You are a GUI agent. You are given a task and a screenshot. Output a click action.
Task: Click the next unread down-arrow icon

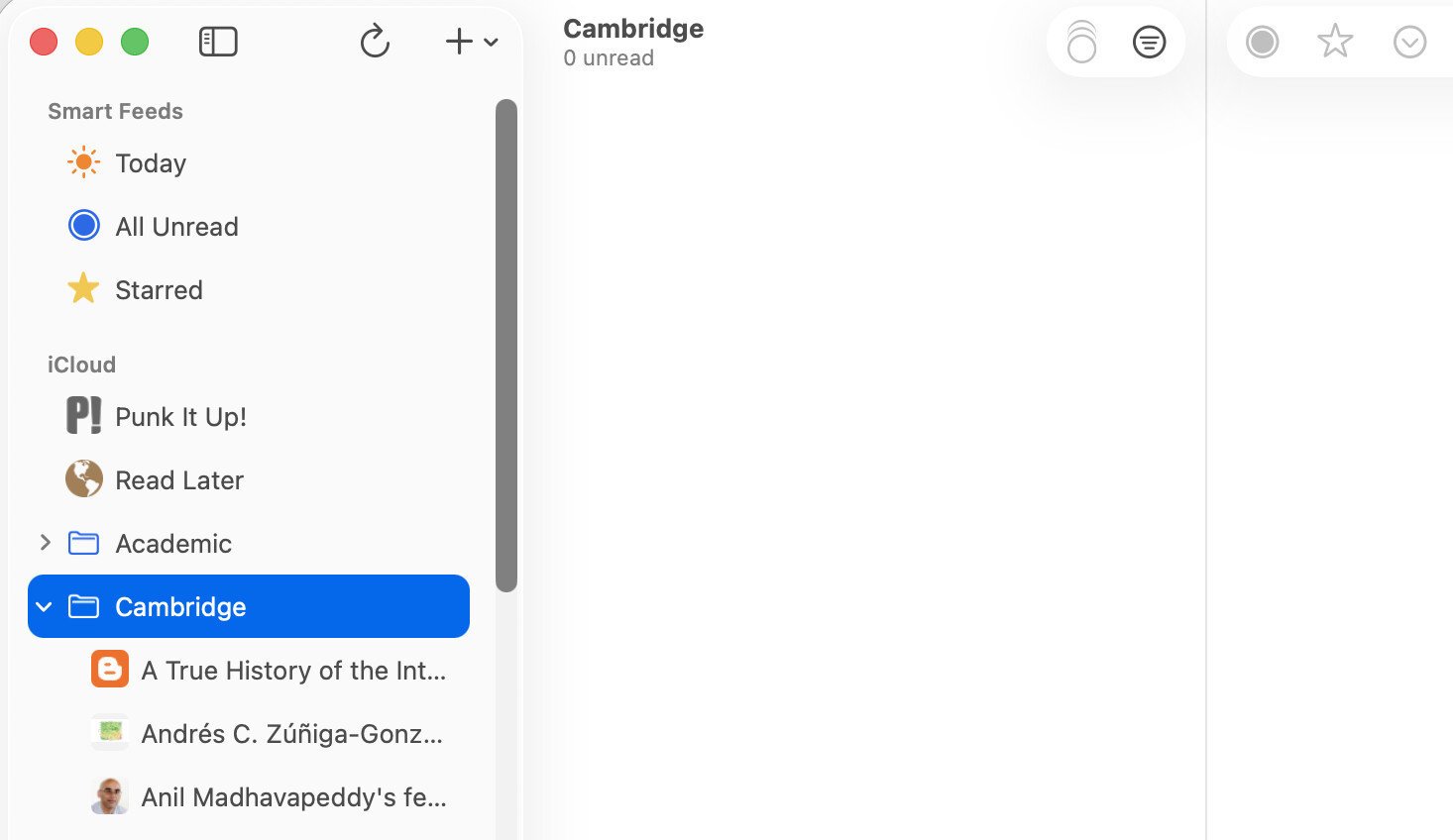pos(1409,43)
